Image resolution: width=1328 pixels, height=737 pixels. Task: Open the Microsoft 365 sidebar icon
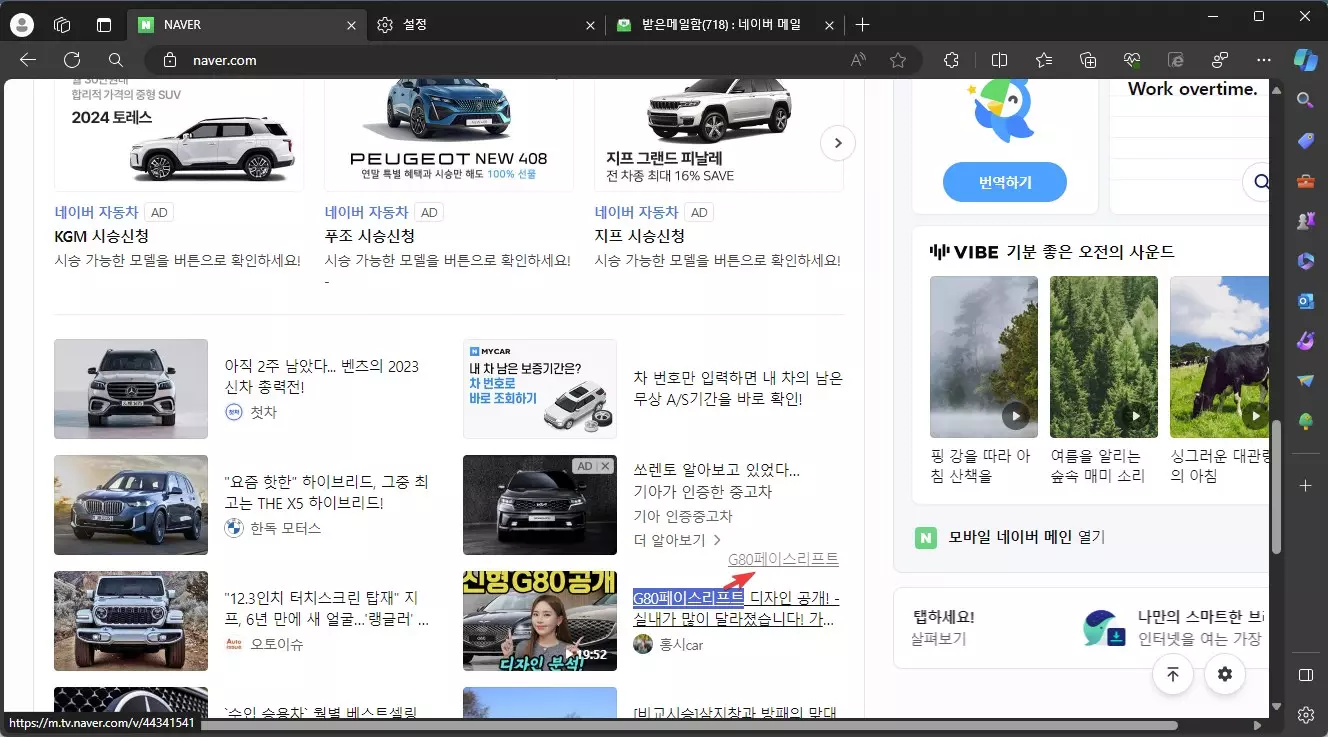pos(1306,261)
